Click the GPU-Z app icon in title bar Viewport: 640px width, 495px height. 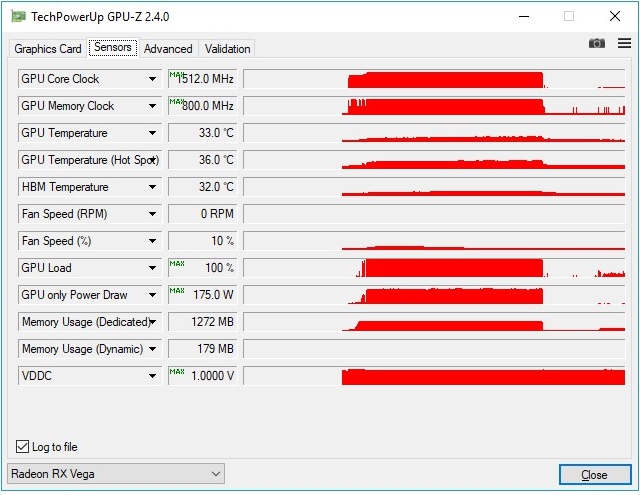pos(18,17)
